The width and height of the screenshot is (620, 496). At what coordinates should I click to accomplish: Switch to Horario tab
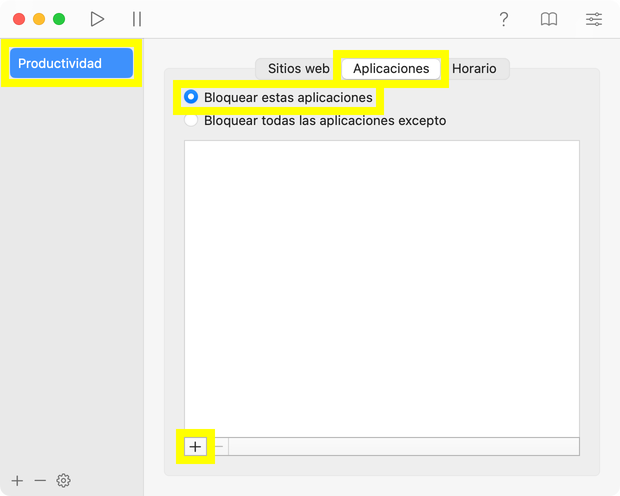[474, 68]
